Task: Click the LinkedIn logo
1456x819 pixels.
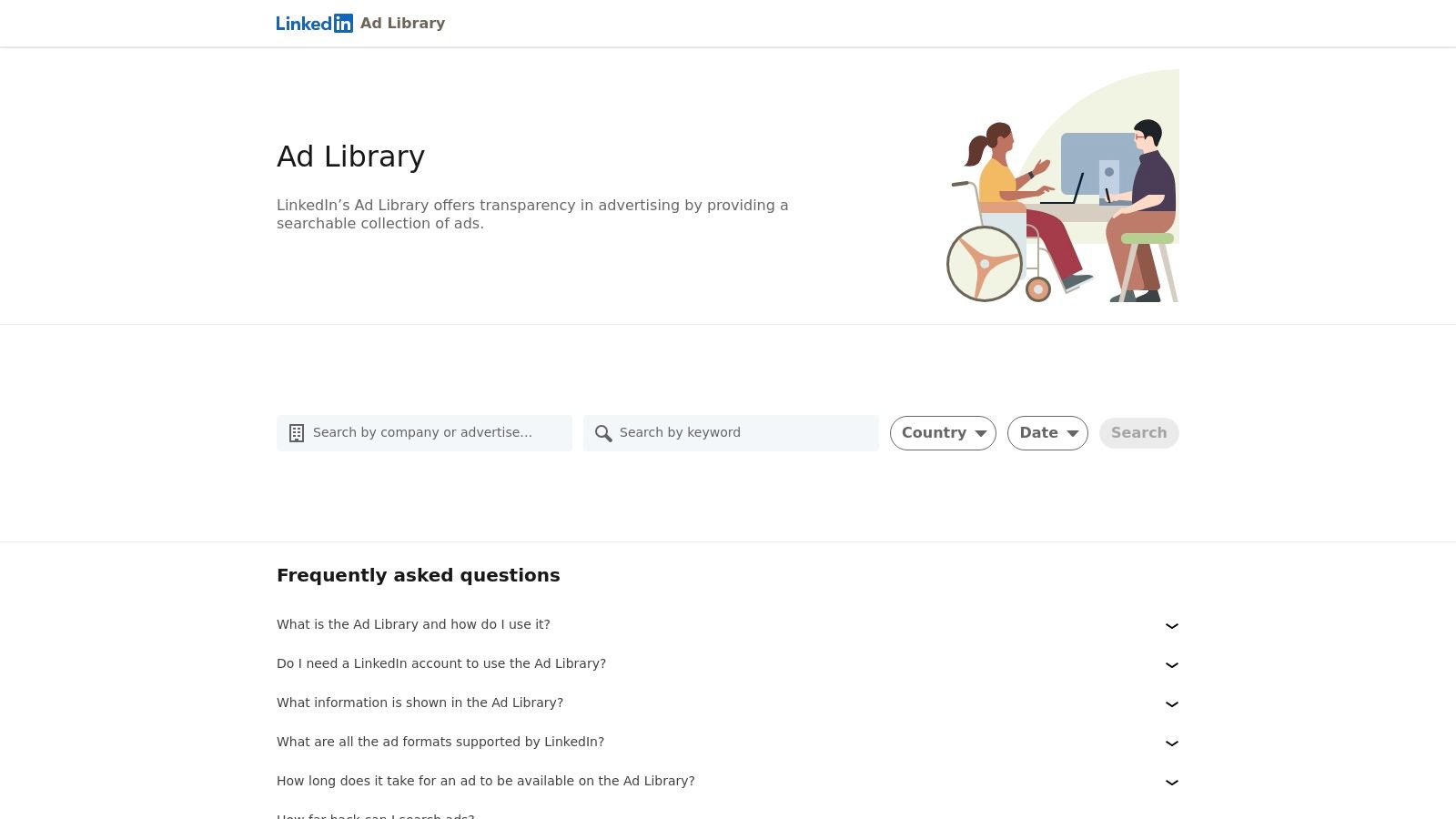Action: [315, 23]
